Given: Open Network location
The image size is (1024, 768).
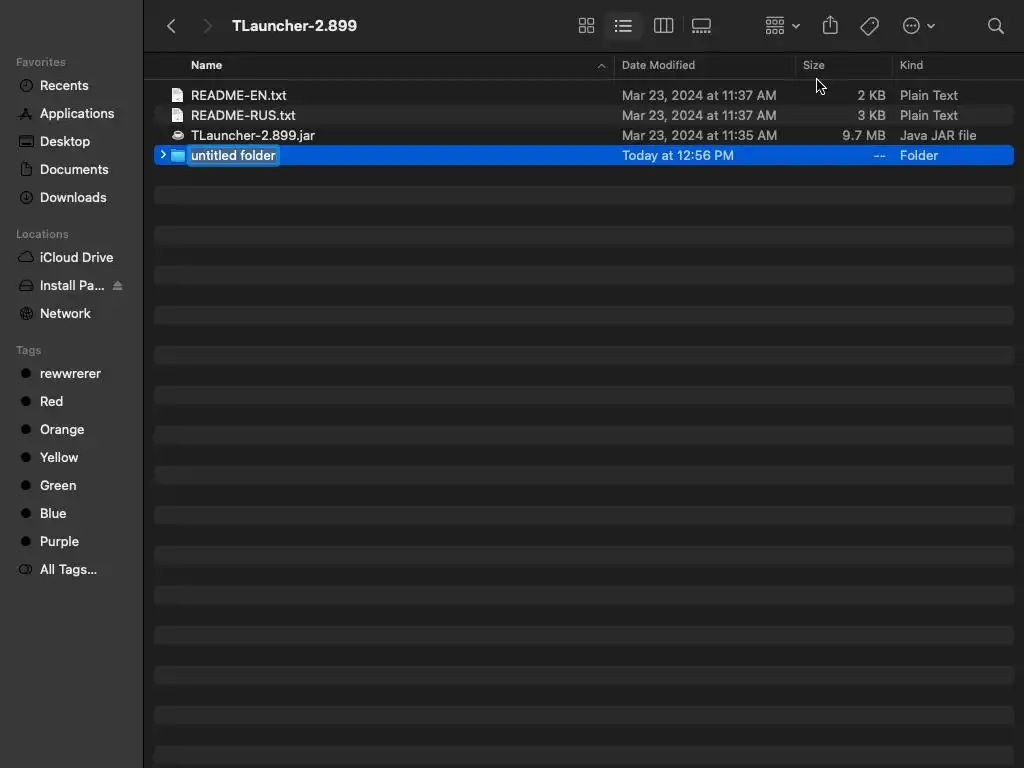Looking at the screenshot, I should click(65, 314).
